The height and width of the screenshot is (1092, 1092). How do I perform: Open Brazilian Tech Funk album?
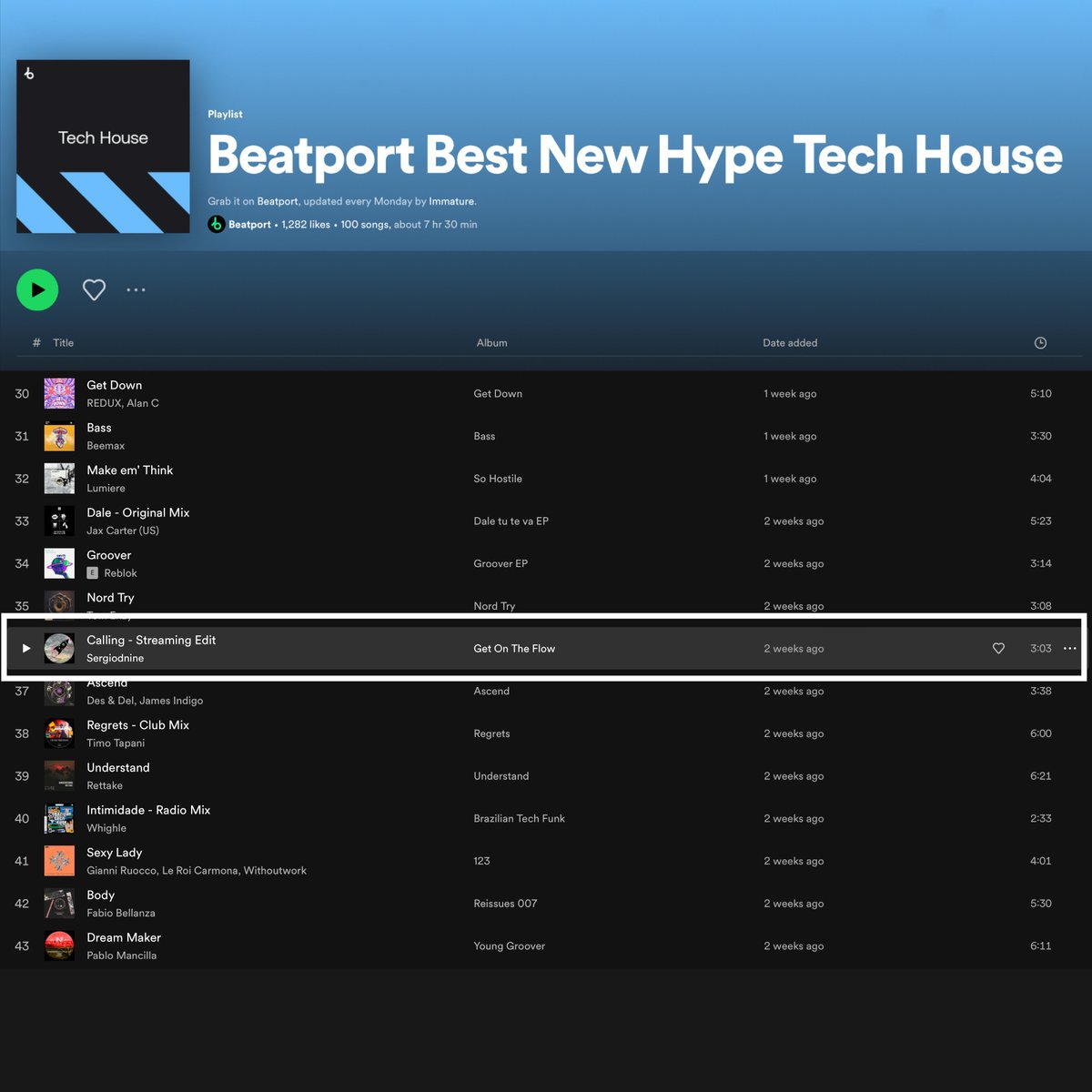point(519,818)
